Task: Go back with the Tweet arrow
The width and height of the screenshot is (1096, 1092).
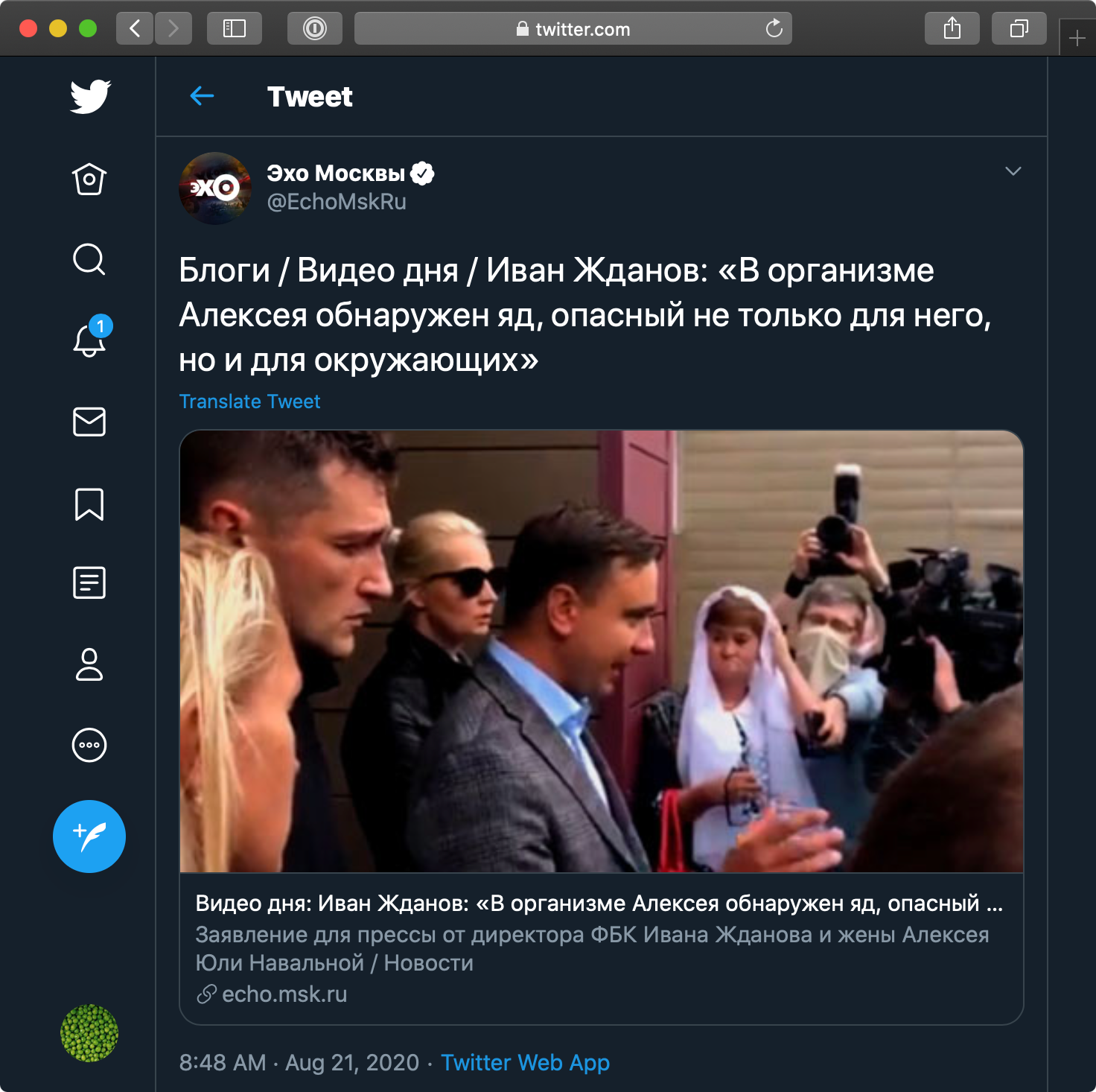Action: pos(202,96)
